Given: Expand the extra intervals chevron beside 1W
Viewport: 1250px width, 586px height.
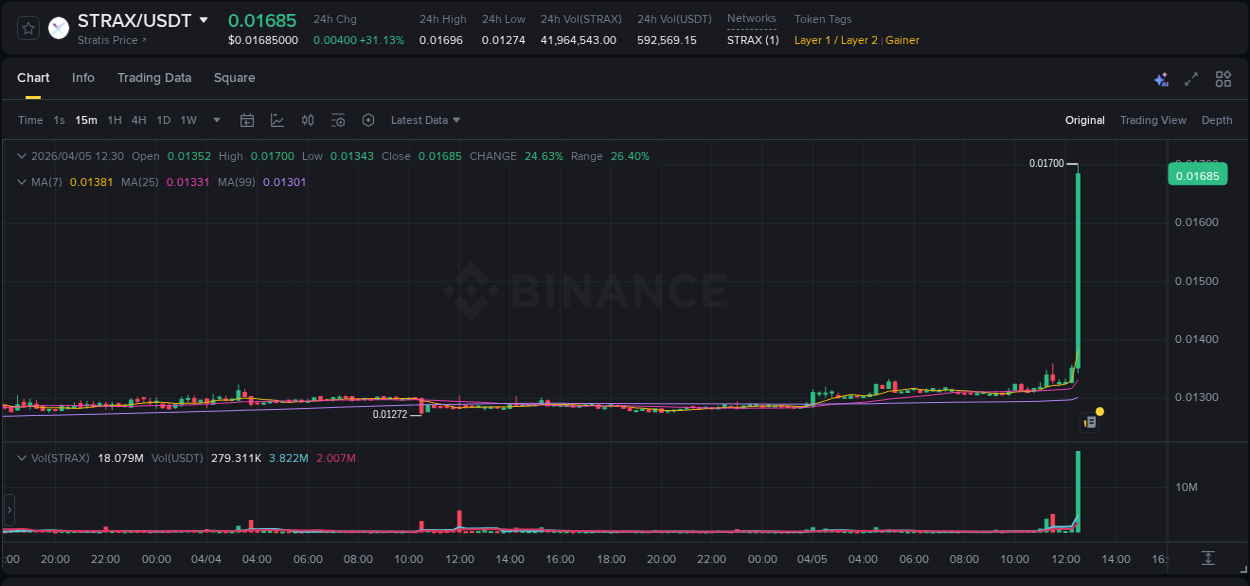Looking at the screenshot, I should (x=215, y=119).
